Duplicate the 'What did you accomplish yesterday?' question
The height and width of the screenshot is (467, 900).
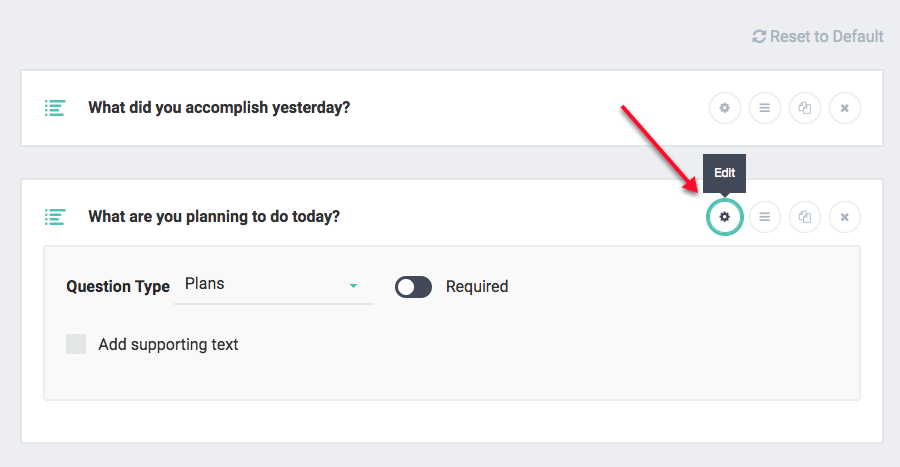tap(805, 108)
